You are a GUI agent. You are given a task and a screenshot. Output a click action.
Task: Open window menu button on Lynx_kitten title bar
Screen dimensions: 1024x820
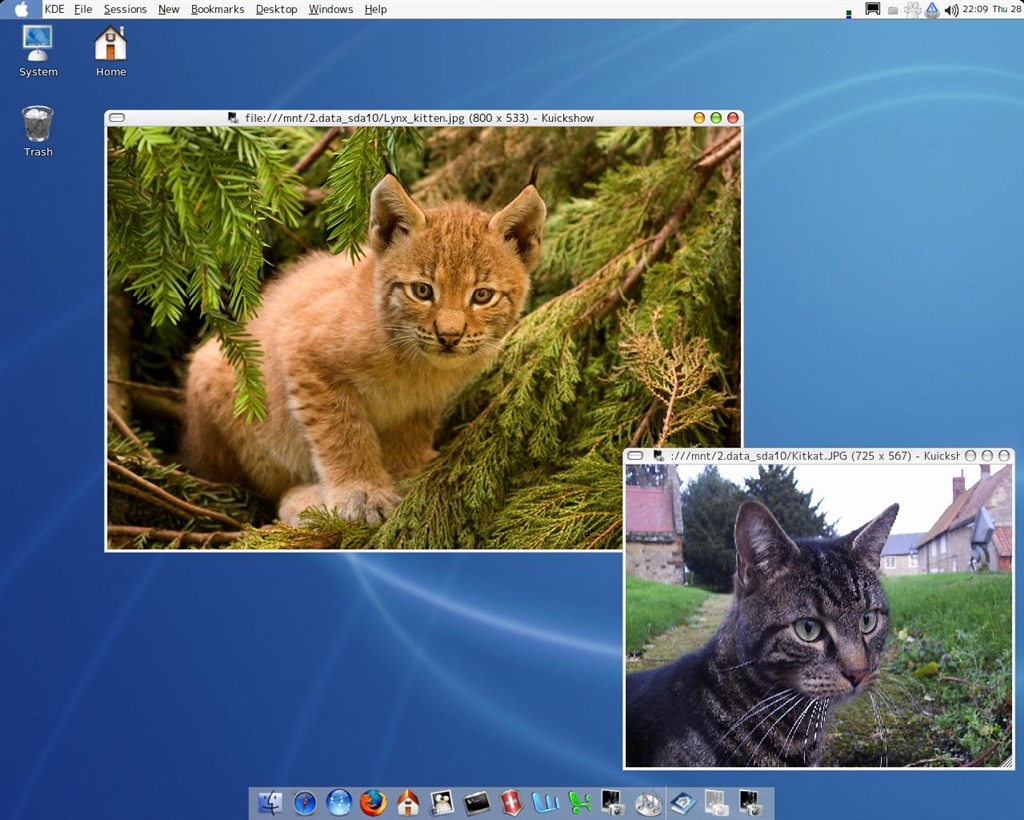pos(117,118)
